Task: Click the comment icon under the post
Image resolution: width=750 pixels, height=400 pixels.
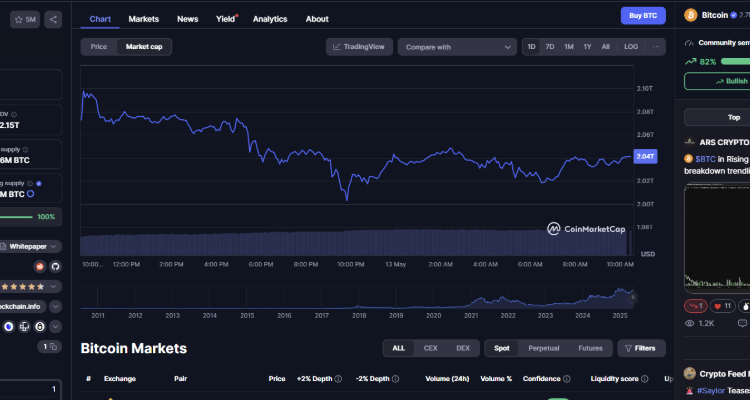Action: point(742,323)
